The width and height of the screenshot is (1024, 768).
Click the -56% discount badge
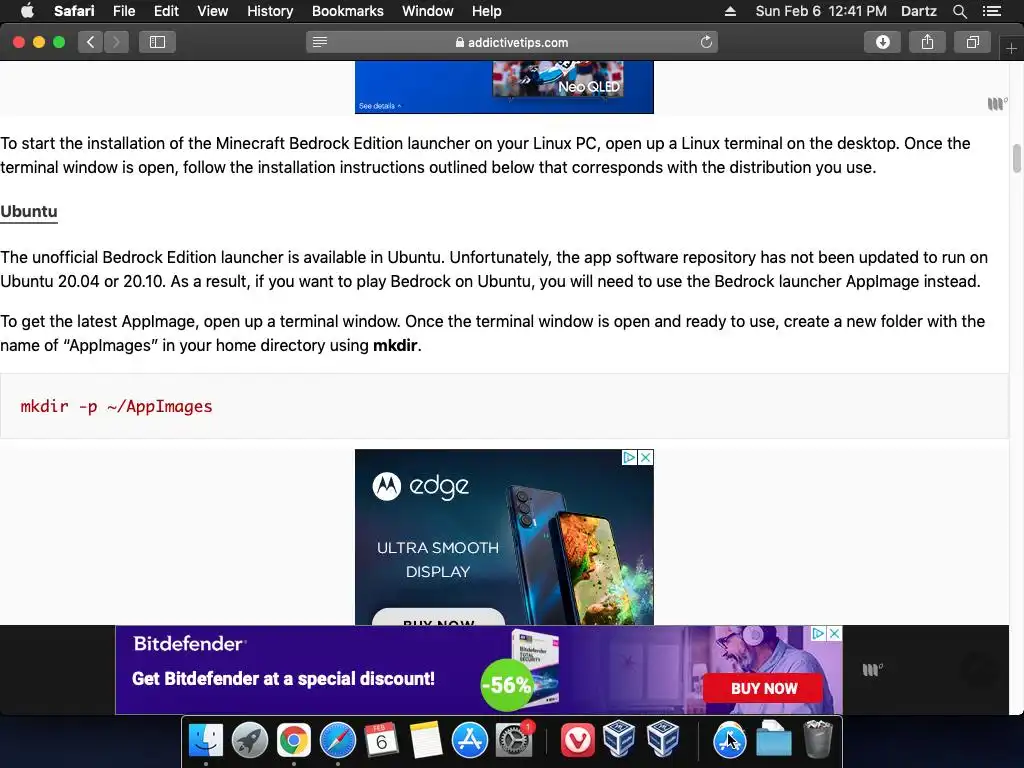click(507, 685)
